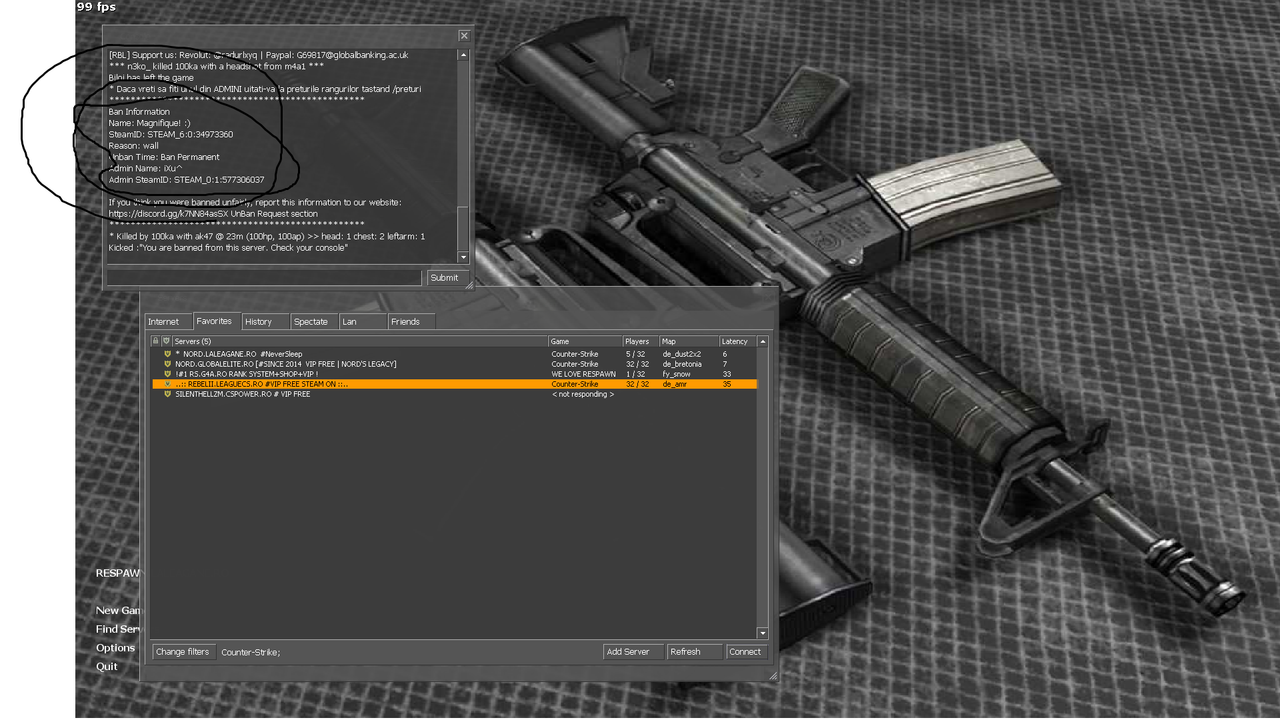
Task: Click the server browser window resize grip
Action: coord(772,676)
